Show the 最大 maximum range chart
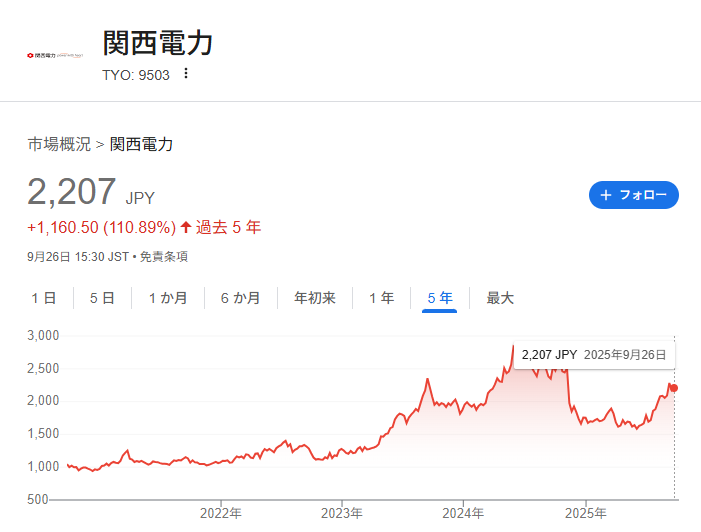This screenshot has height=532, width=701. click(500, 298)
